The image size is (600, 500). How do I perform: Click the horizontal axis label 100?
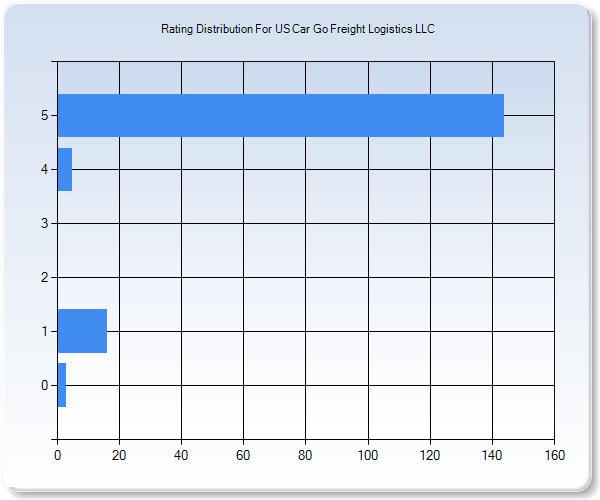click(368, 455)
